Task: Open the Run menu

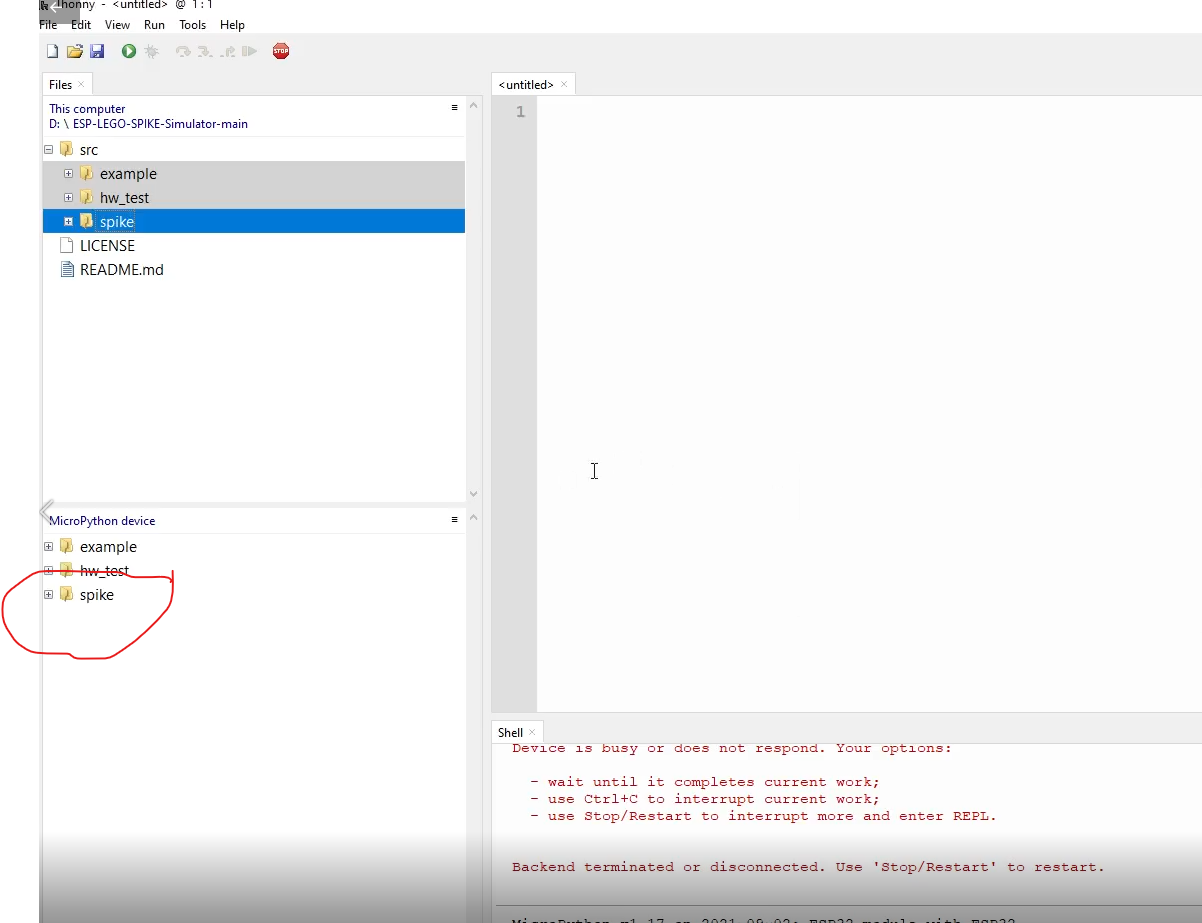Action: (154, 25)
